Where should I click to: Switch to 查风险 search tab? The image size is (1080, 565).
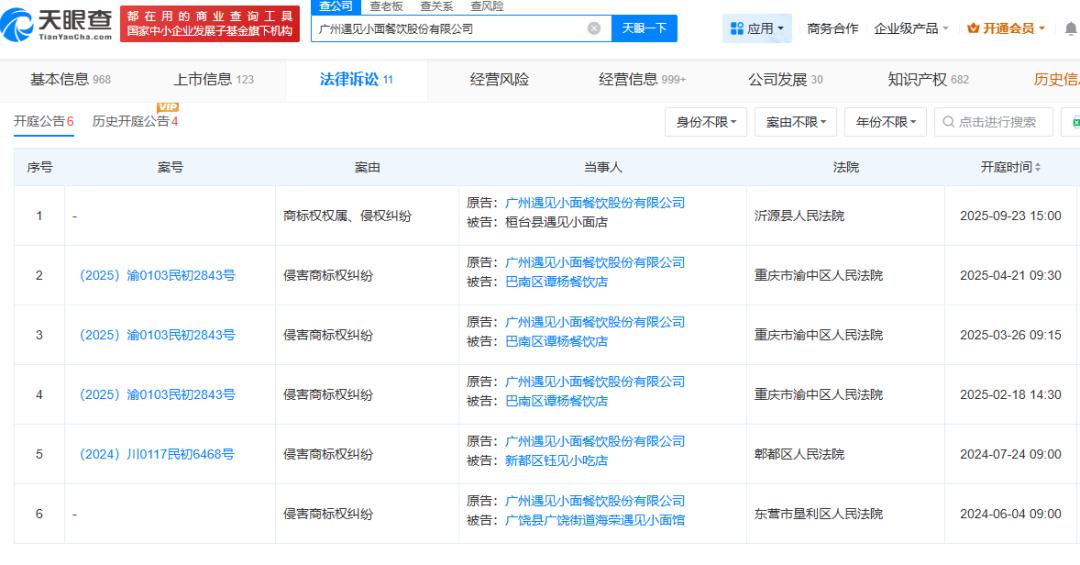click(487, 6)
